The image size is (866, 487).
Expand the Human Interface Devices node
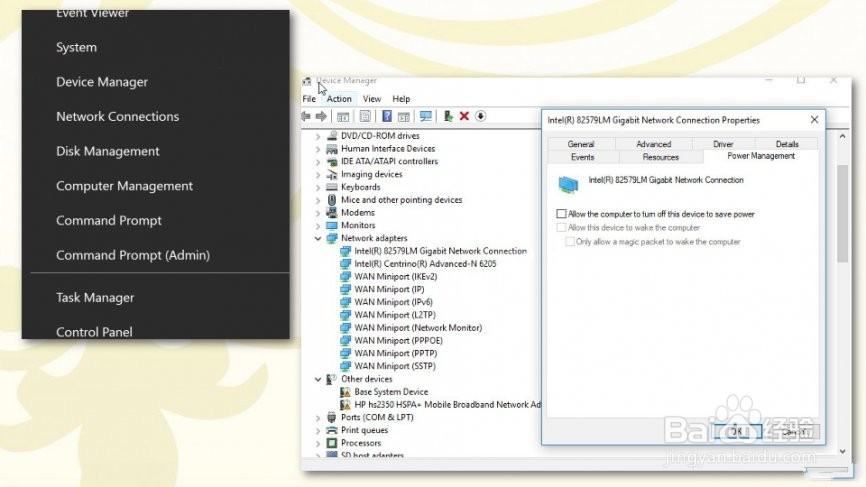pos(318,149)
